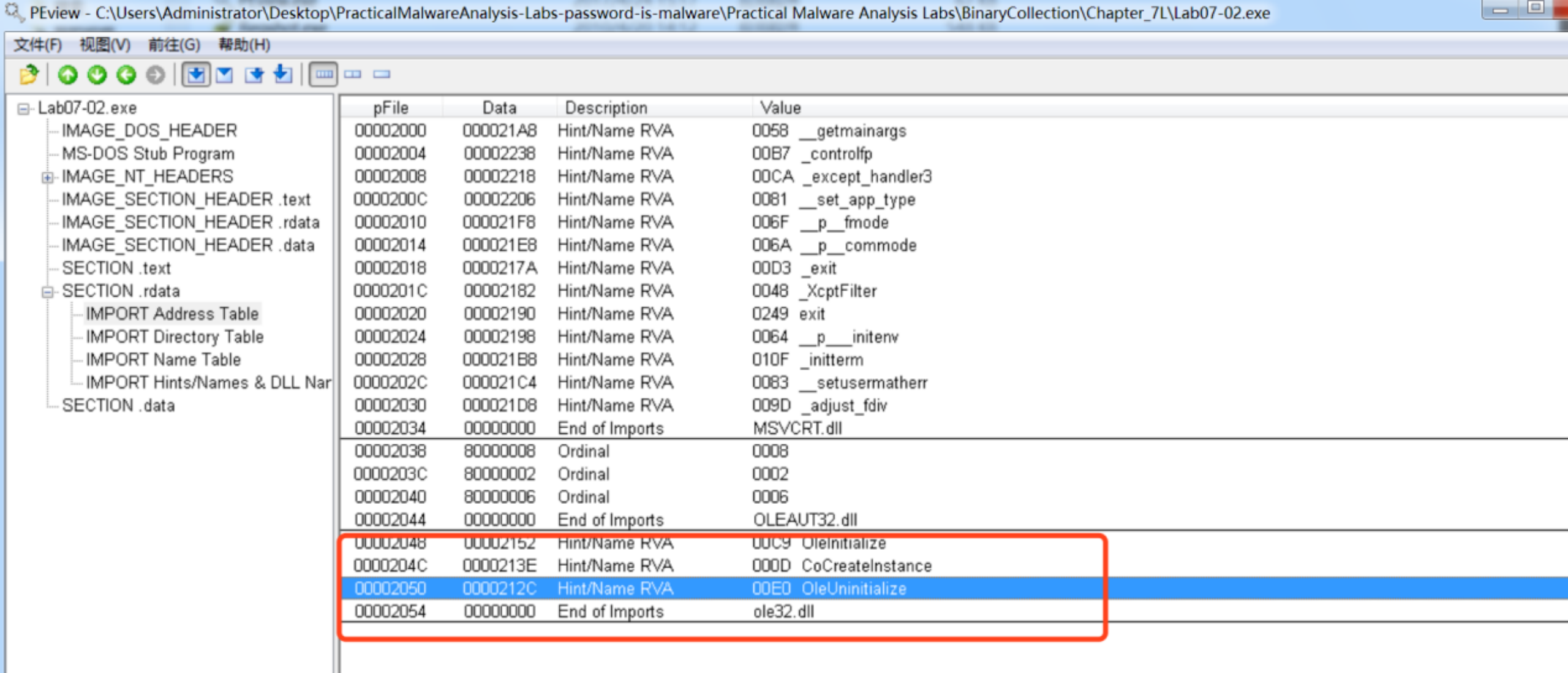Collapse the SECTION .rdata tree node
Image resolution: width=1568 pixels, height=673 pixels.
pyautogui.click(x=47, y=292)
